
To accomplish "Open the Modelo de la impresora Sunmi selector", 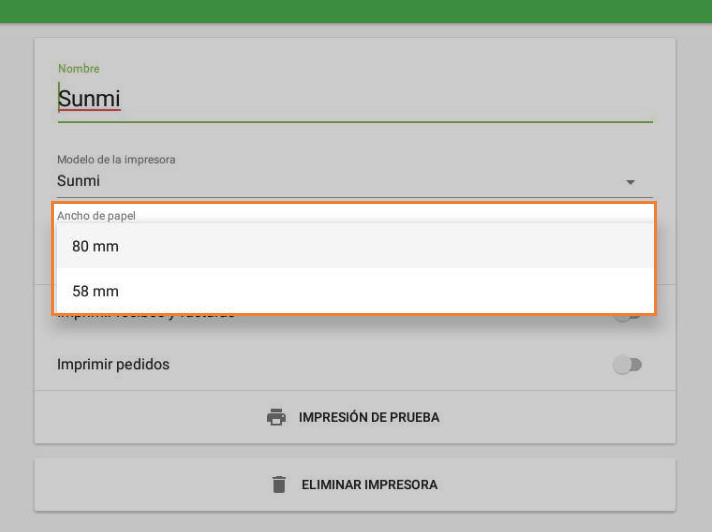I will click(x=355, y=181).
